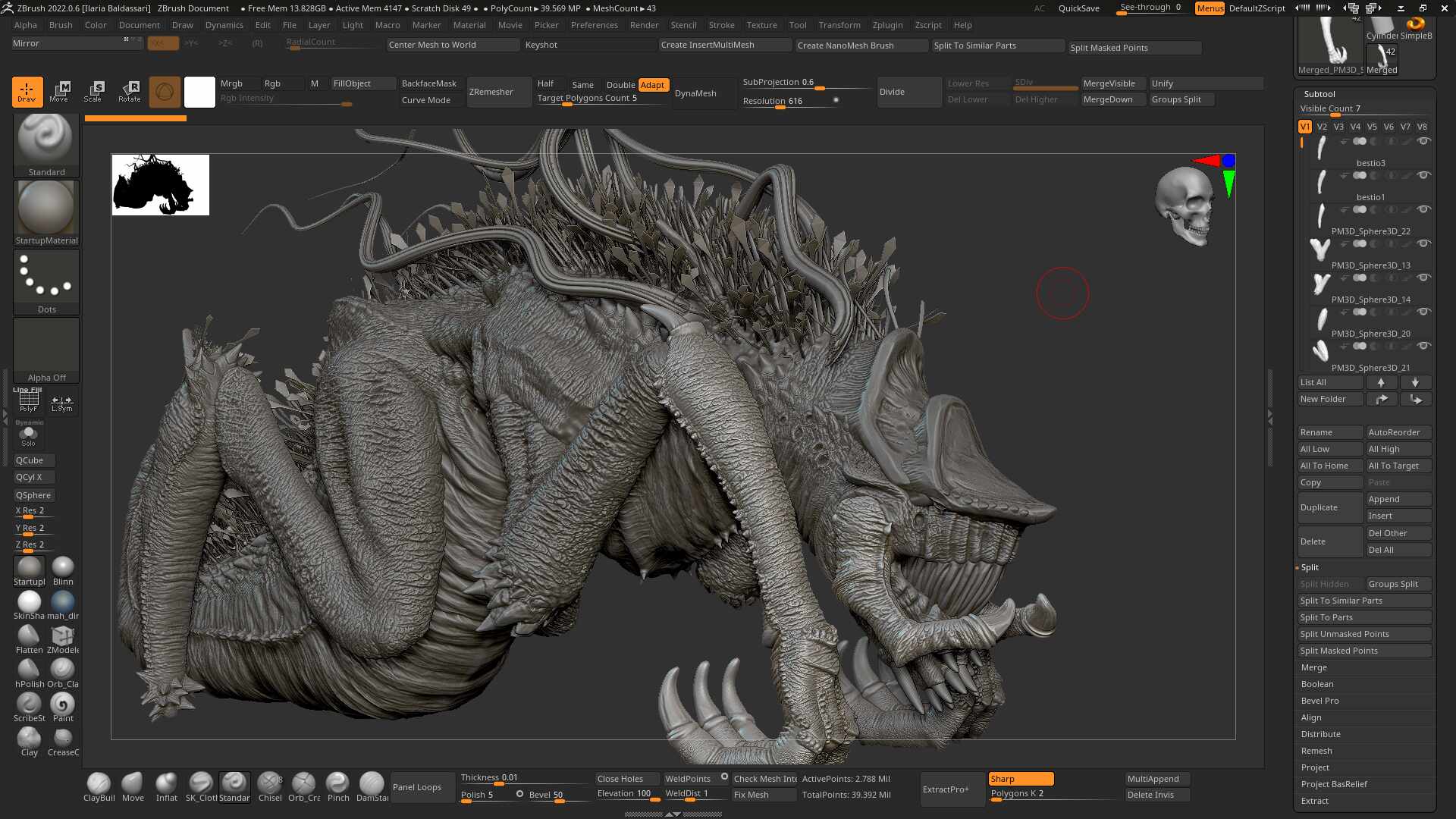Enable the BackfaceMask toggle
Viewport: 1456px width, 819px height.
tap(429, 83)
